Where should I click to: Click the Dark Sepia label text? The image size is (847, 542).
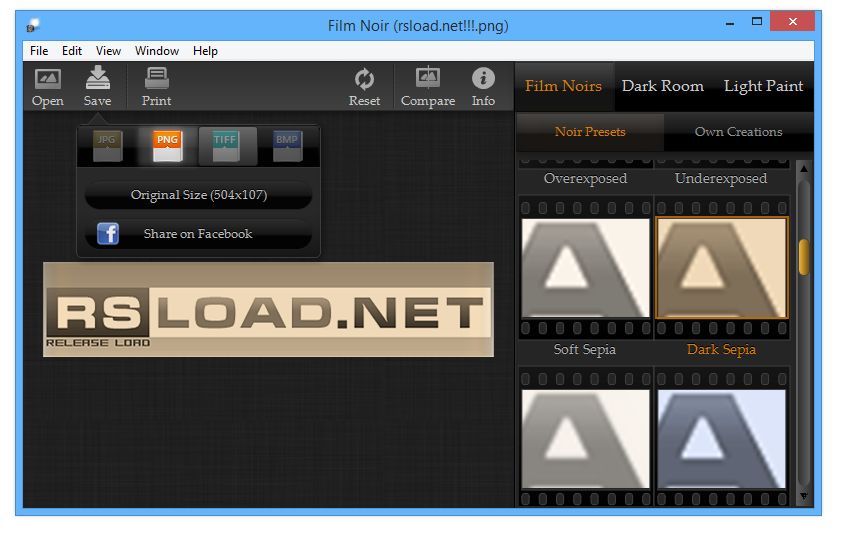[721, 350]
